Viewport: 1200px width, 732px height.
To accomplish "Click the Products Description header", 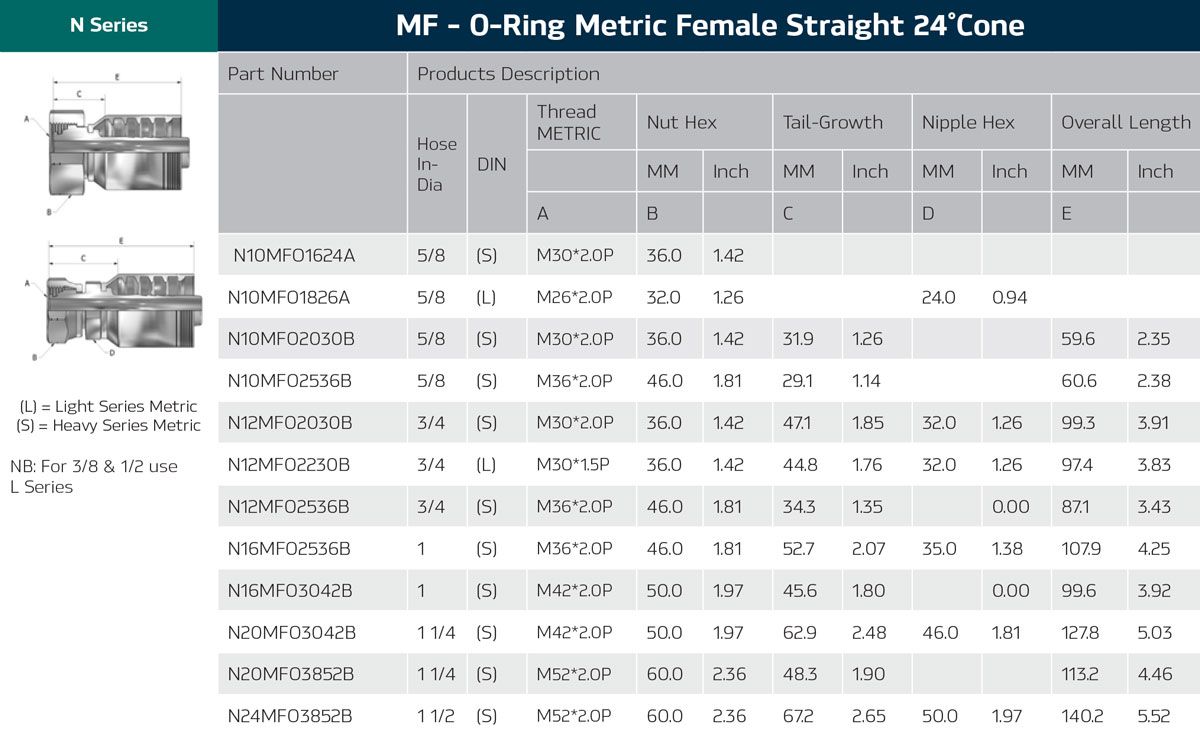I will coord(508,74).
